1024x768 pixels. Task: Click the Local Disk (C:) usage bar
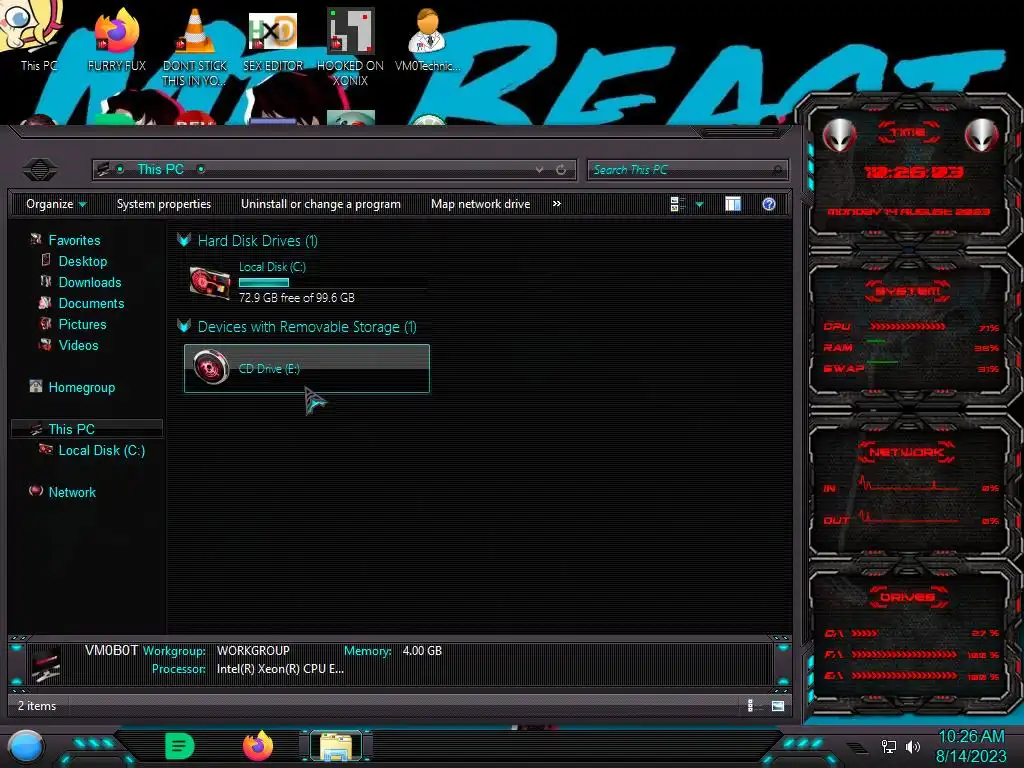click(333, 283)
